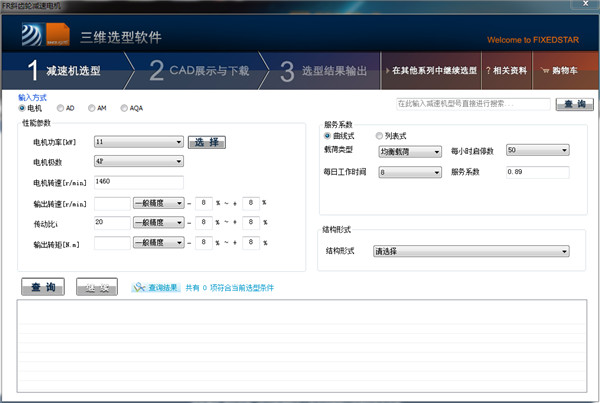Viewport: 600px width, 403px height.
Task: Close the FR gear reducer window
Action: pos(585,4)
